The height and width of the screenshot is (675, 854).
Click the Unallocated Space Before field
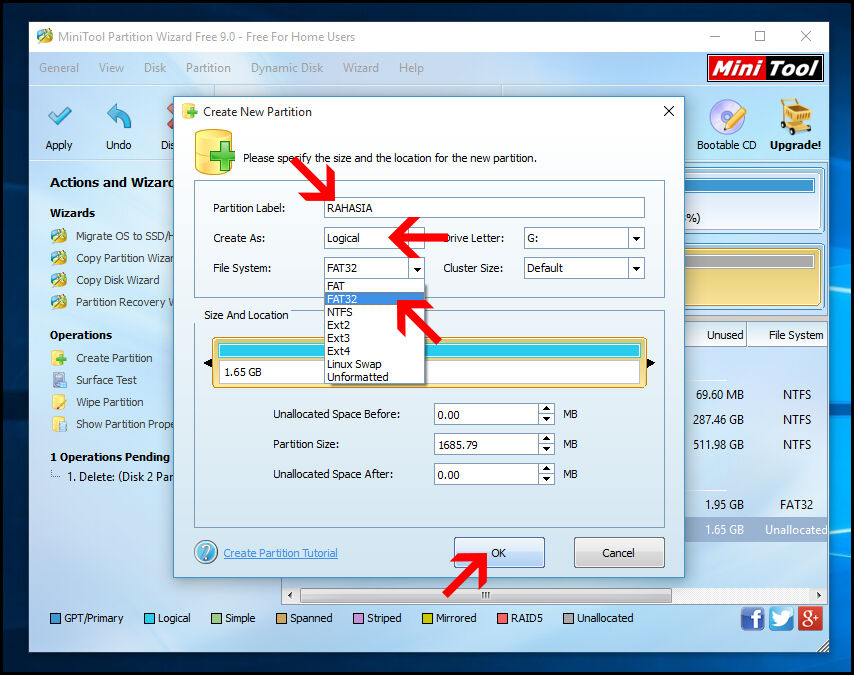click(486, 415)
